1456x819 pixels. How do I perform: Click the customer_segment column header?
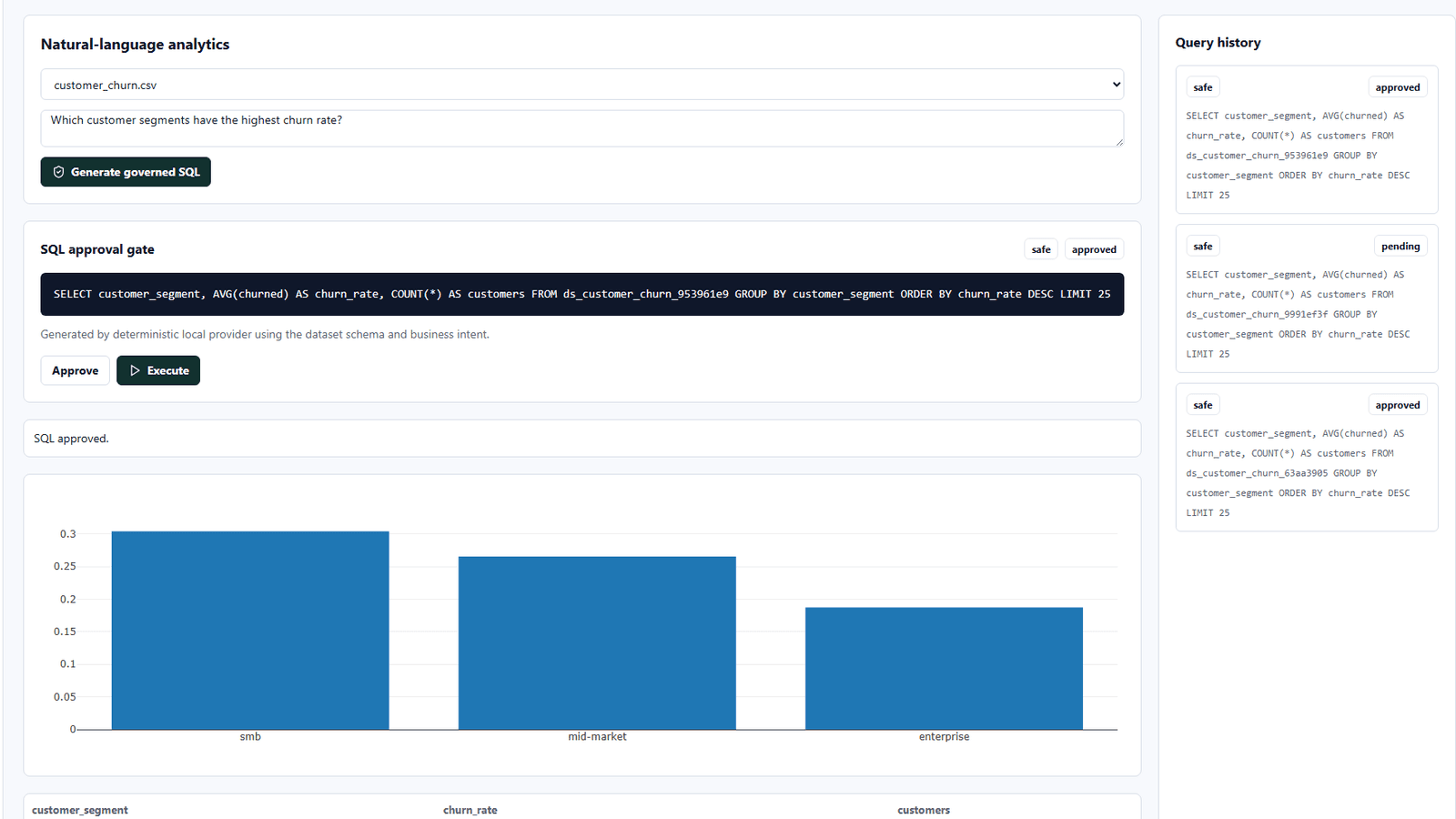(x=80, y=810)
